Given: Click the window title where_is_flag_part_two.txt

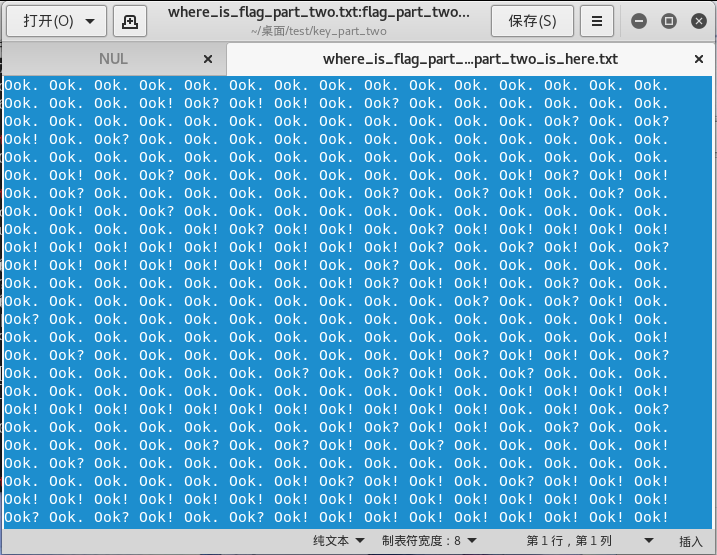Looking at the screenshot, I should [319, 12].
